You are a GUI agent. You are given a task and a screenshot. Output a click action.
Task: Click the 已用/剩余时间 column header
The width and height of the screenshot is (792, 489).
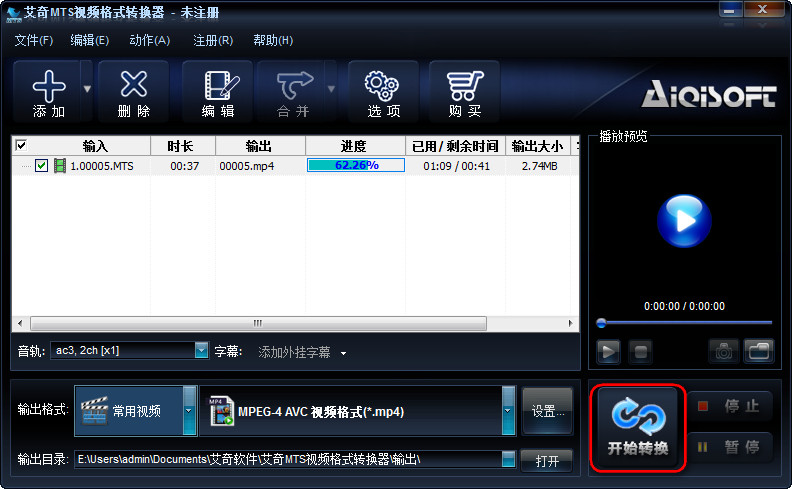(x=456, y=146)
